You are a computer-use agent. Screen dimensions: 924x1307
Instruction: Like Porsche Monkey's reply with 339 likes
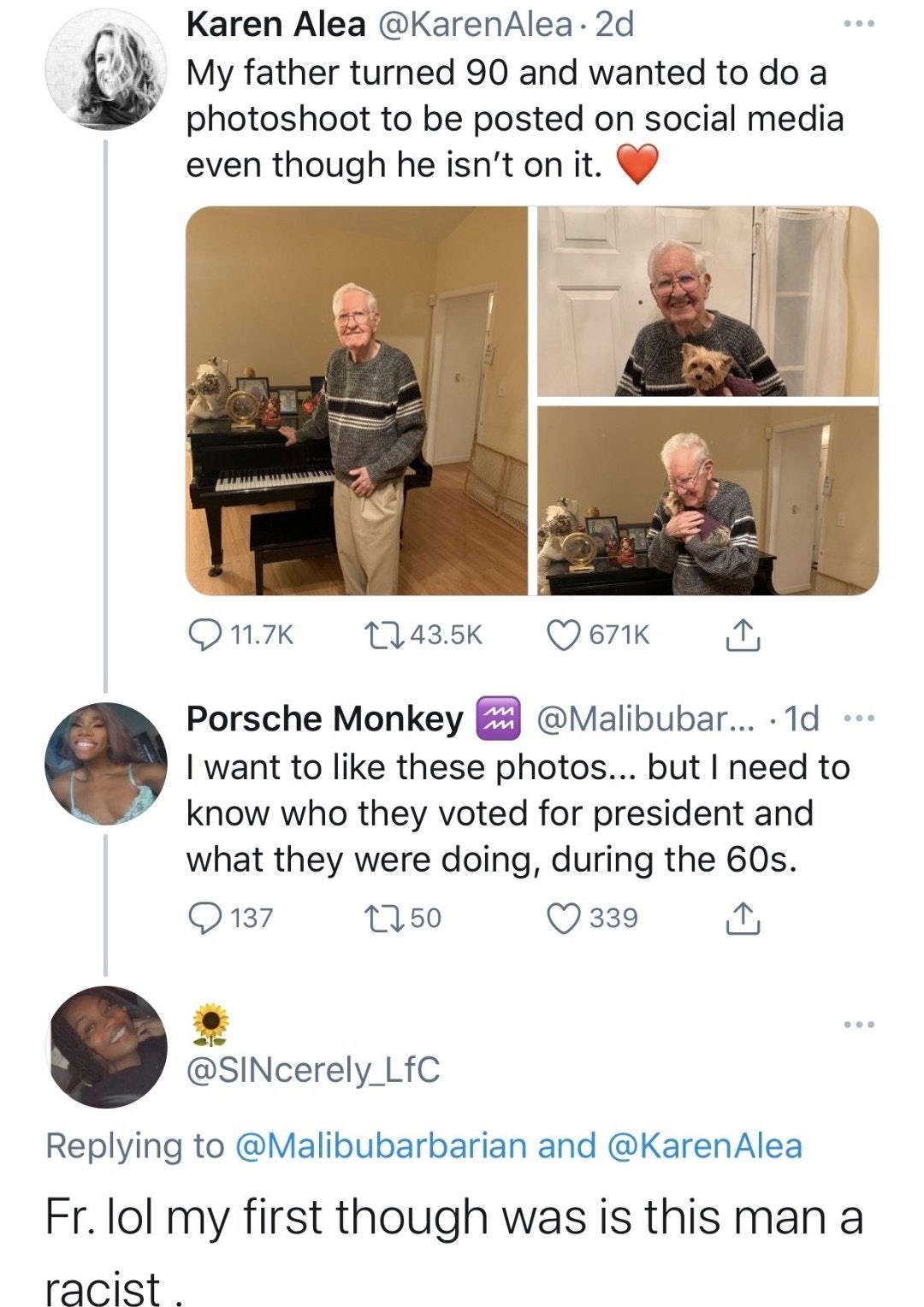(564, 918)
